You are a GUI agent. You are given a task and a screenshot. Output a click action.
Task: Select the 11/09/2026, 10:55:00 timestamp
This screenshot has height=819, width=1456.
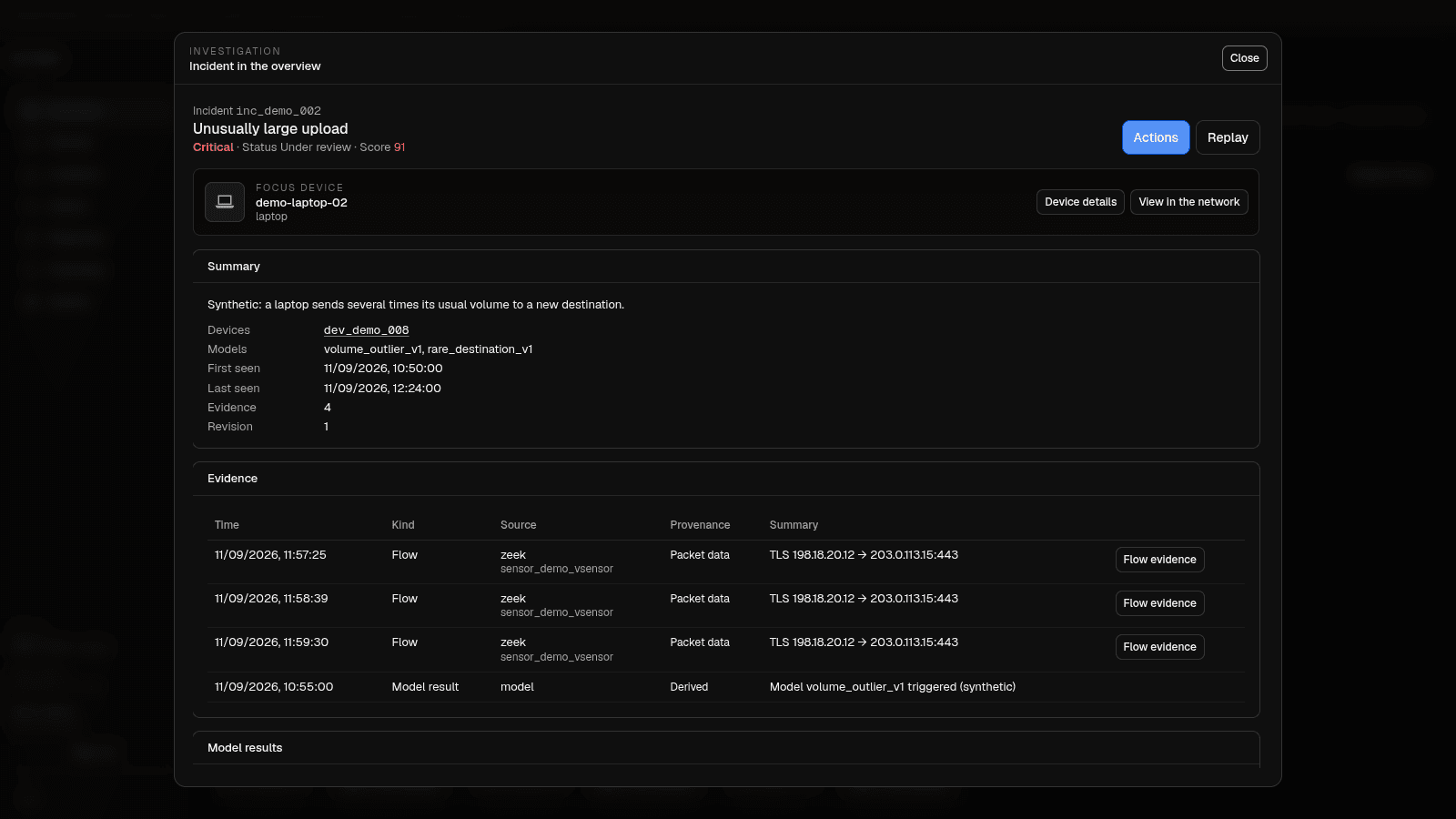pos(274,687)
